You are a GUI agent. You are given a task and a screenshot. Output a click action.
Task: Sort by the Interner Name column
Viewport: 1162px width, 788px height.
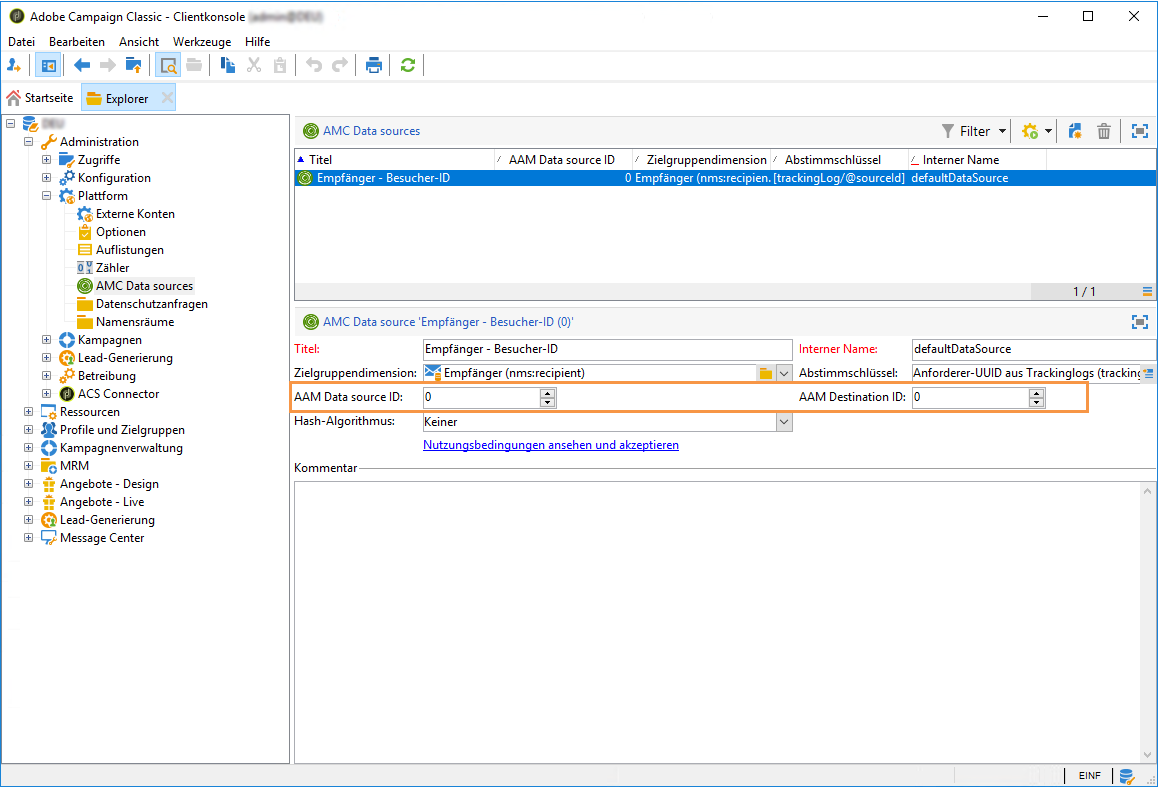coord(977,159)
